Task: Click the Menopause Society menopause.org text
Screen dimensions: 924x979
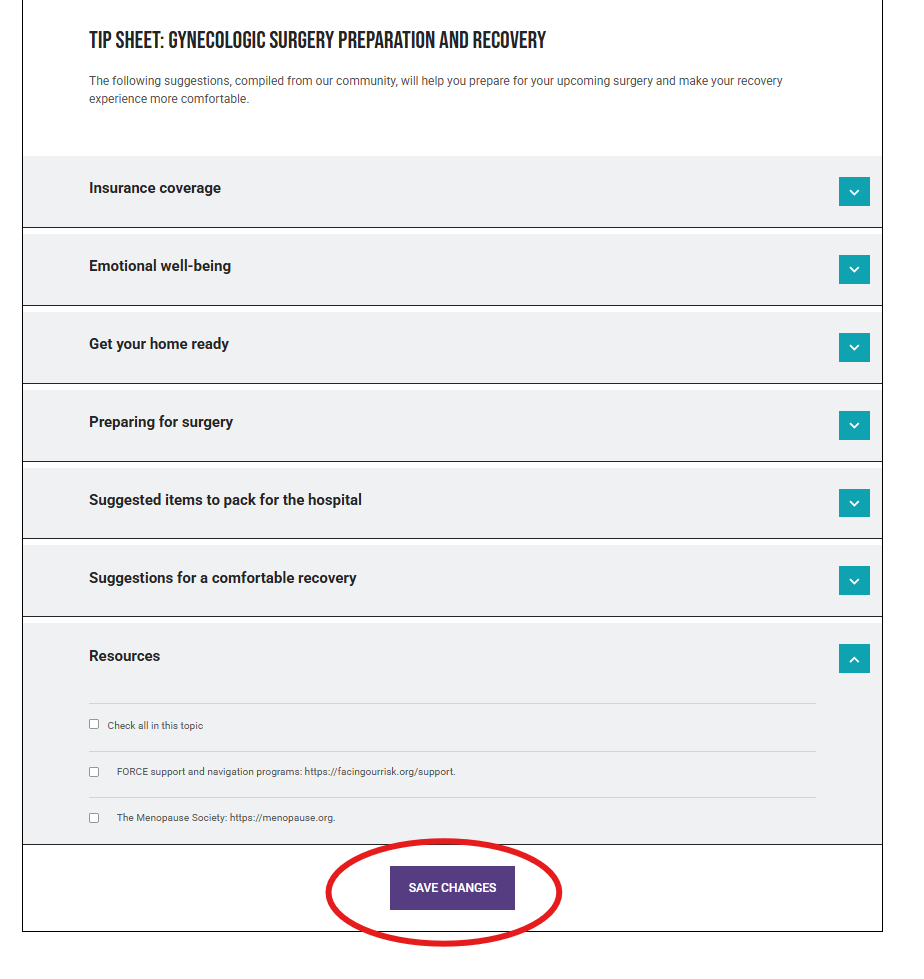Action: point(226,818)
